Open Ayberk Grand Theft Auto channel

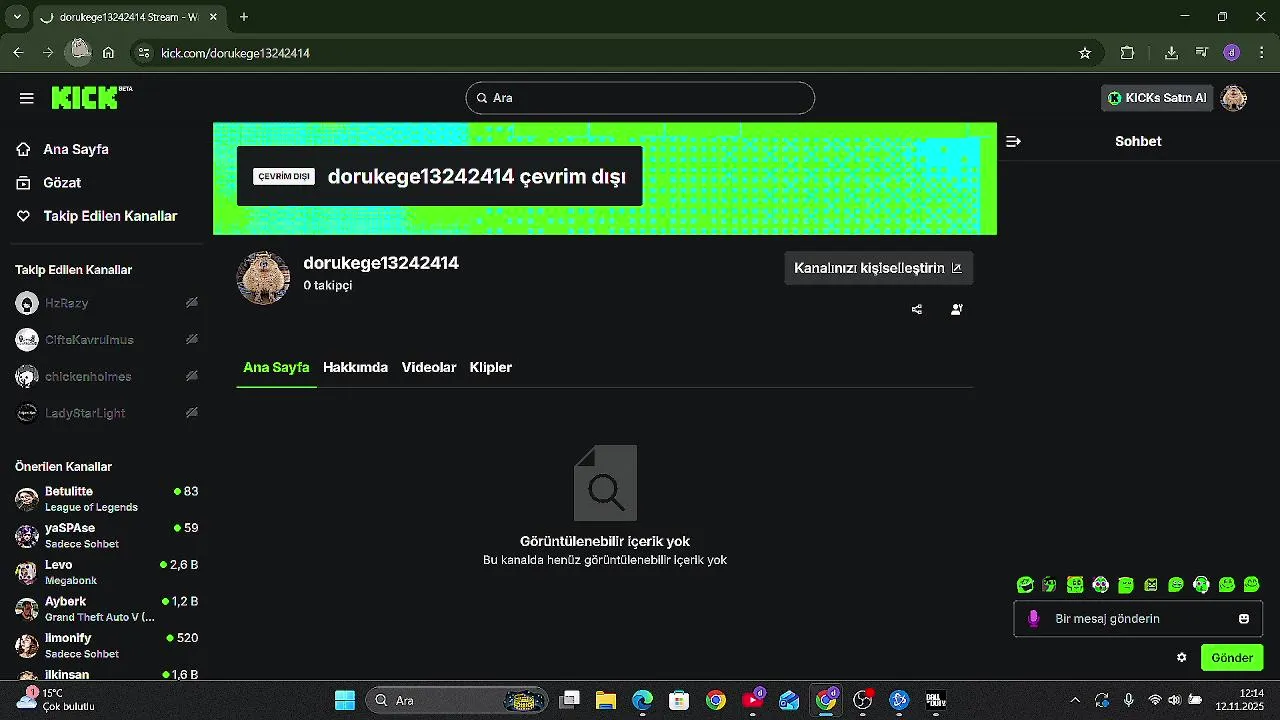coord(106,609)
